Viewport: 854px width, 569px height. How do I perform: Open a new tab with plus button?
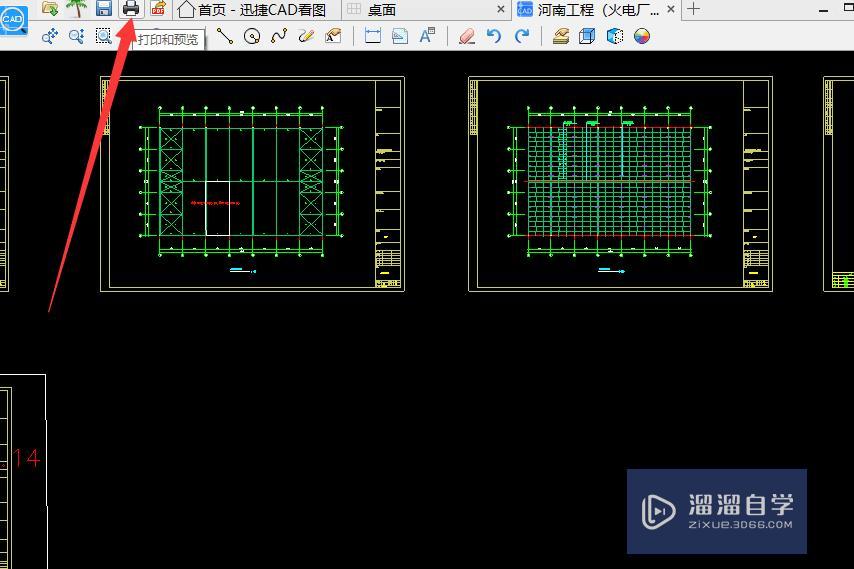click(x=693, y=9)
